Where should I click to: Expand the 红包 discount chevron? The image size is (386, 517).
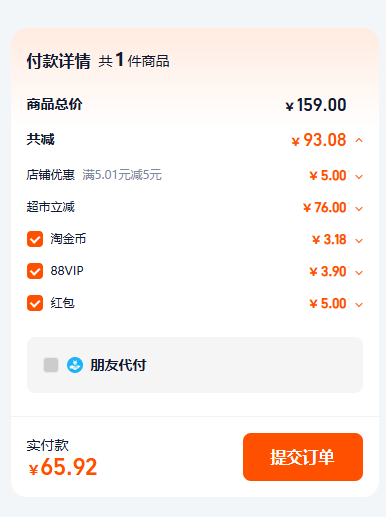coord(359,305)
